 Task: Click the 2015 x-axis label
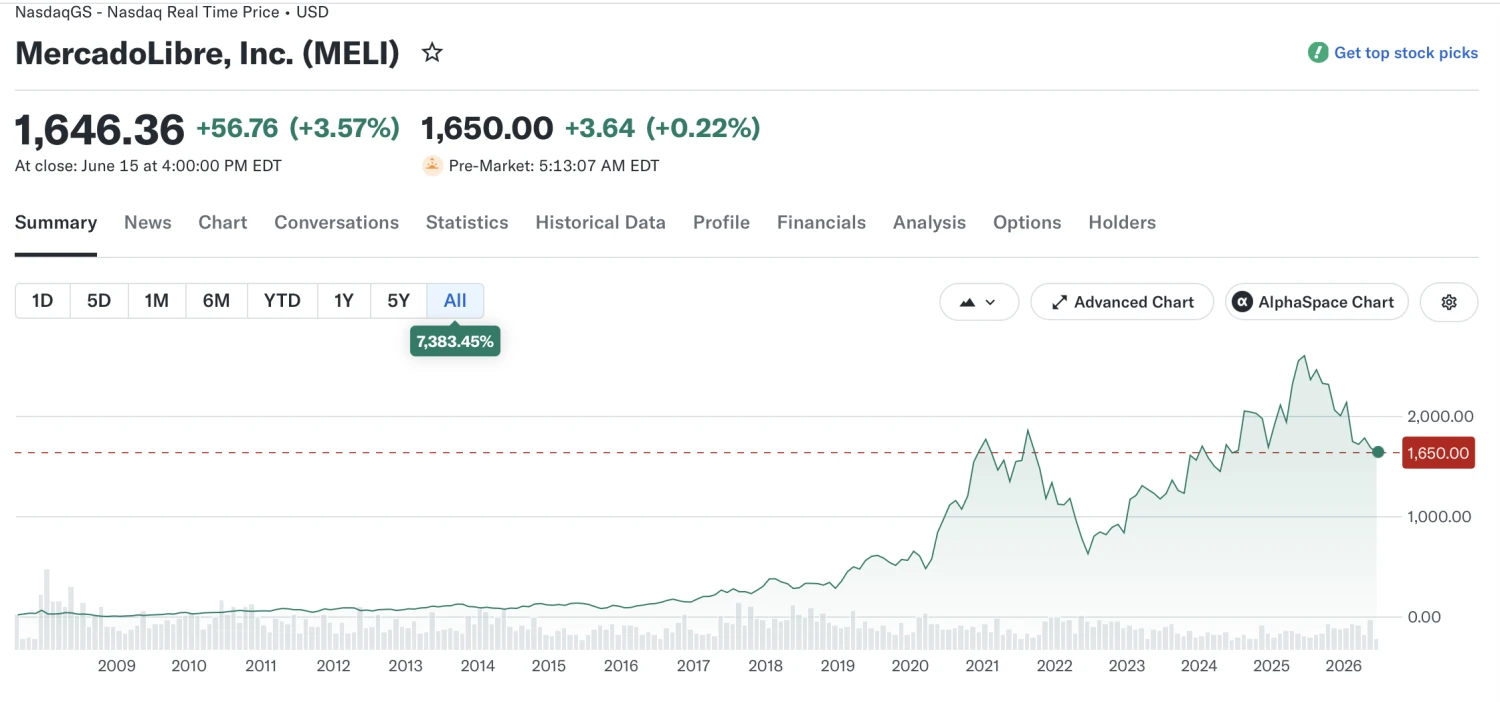pyautogui.click(x=549, y=666)
